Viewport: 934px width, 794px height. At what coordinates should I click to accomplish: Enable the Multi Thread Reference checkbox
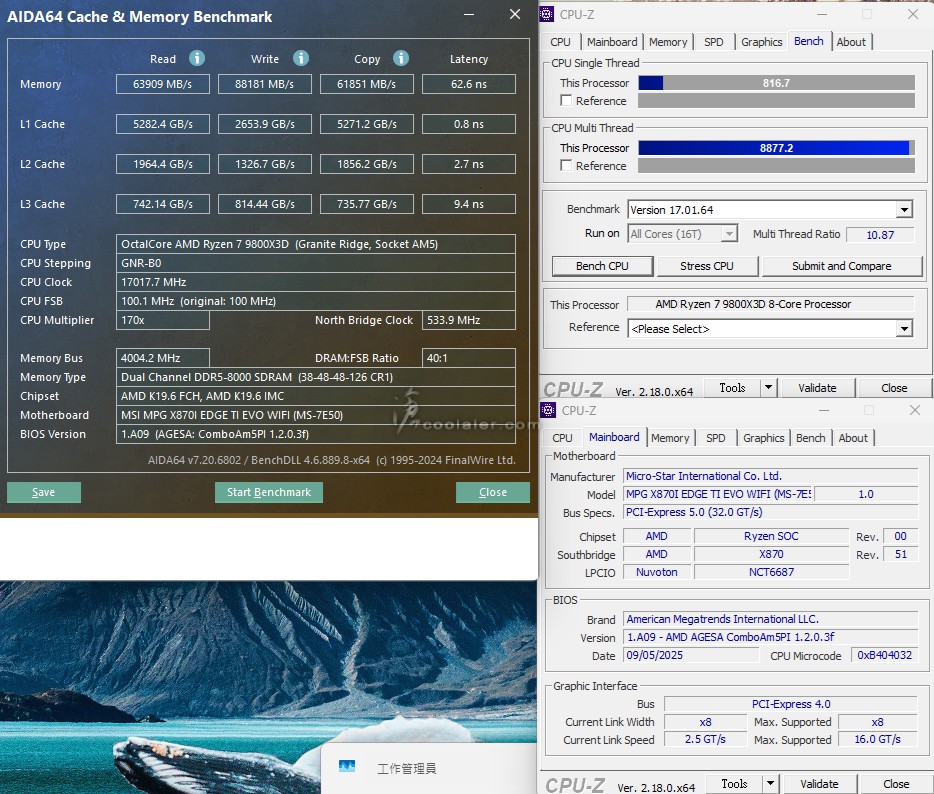point(567,166)
